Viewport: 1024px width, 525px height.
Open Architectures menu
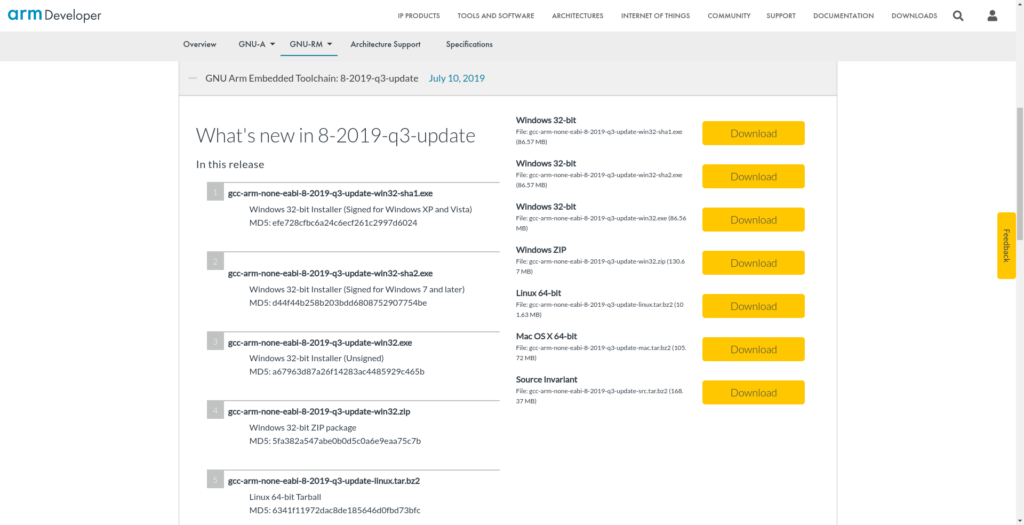tap(577, 16)
